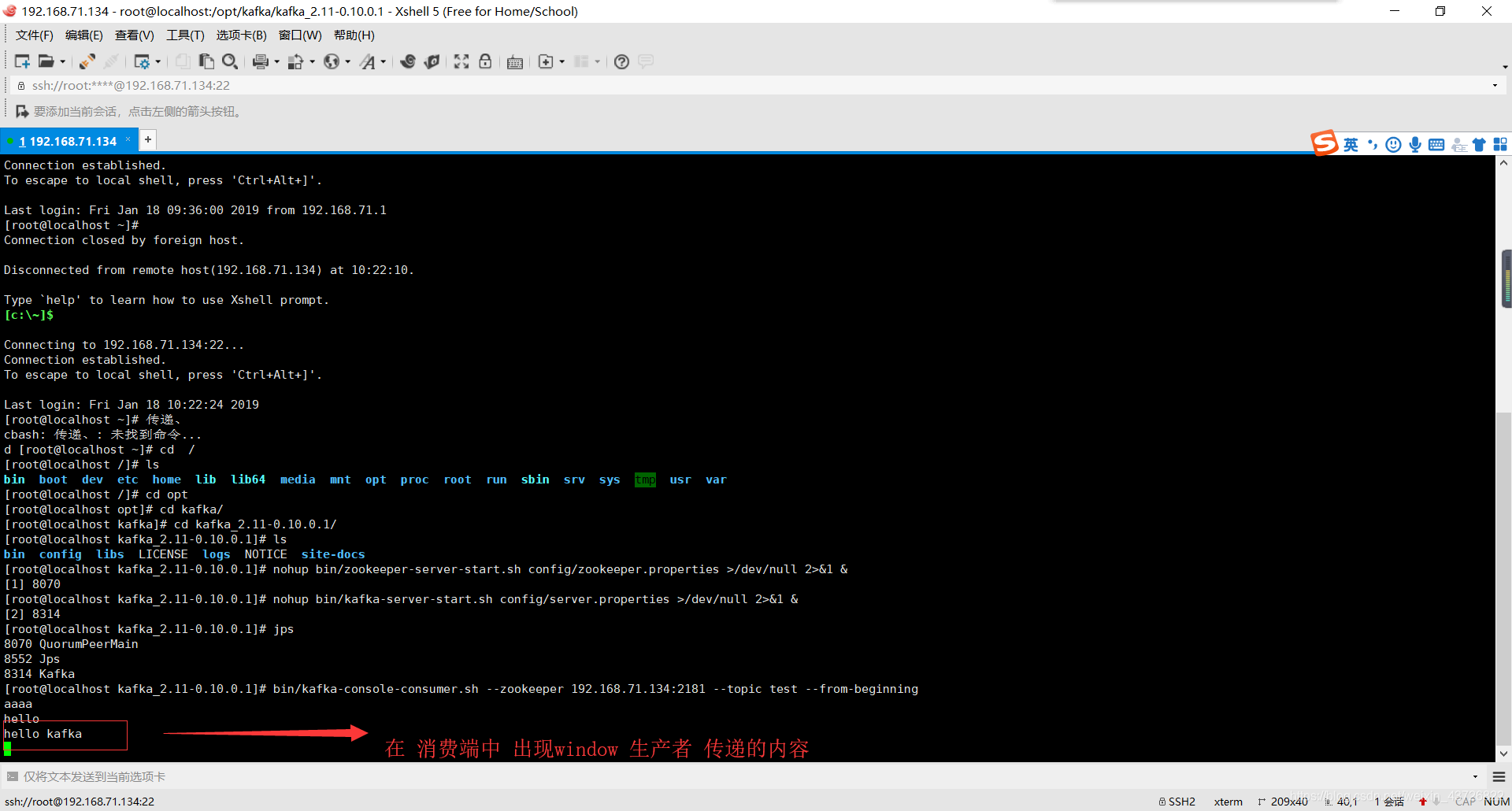Click the 'hello kafka' terminal output line
Screen dimensions: 1512x811
click(43, 734)
